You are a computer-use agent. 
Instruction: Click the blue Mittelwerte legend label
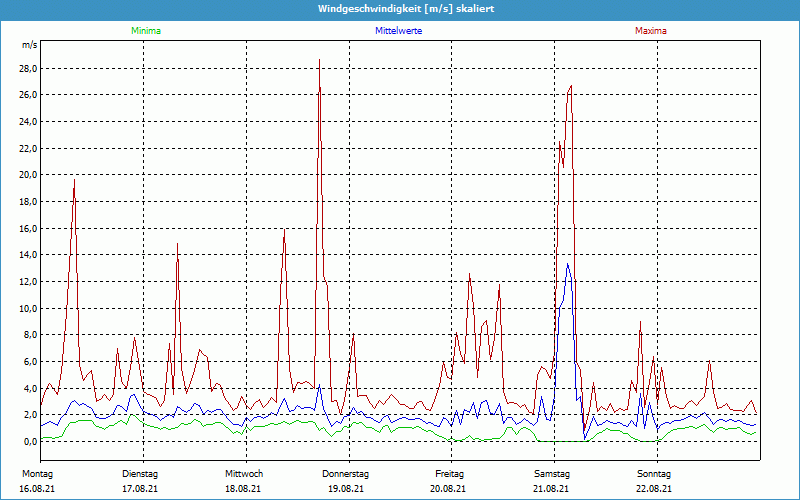point(398,31)
